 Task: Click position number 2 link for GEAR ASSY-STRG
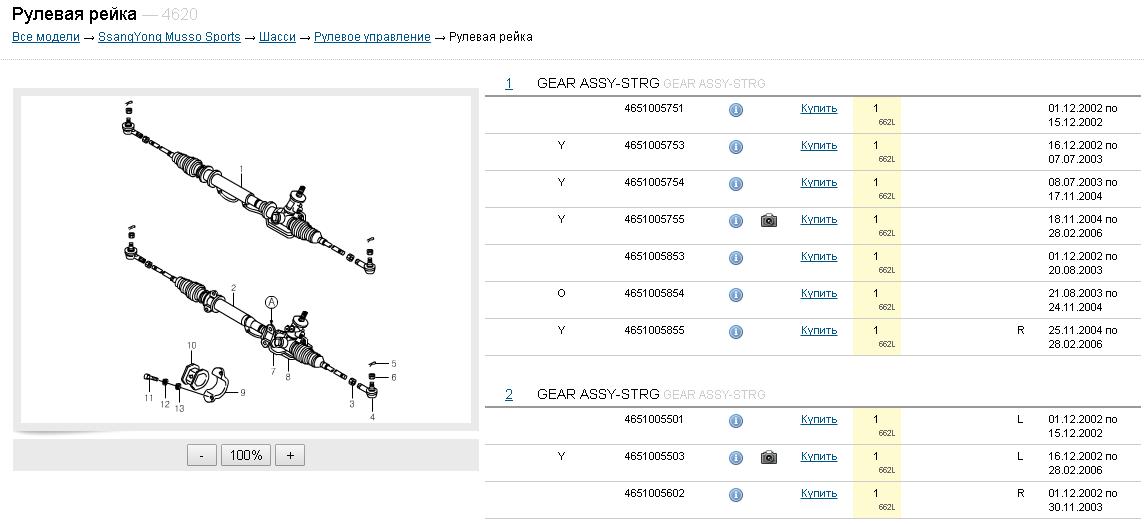(x=508, y=395)
